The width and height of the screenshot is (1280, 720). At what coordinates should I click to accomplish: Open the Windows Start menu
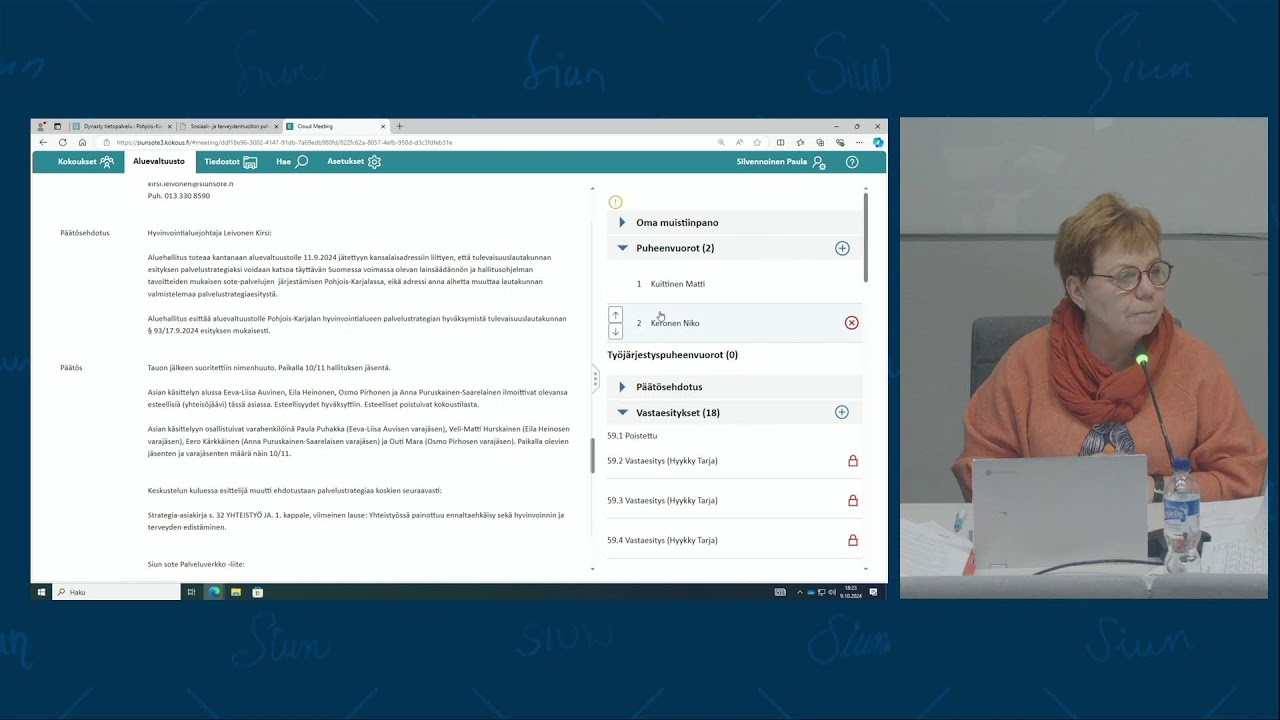coord(41,592)
